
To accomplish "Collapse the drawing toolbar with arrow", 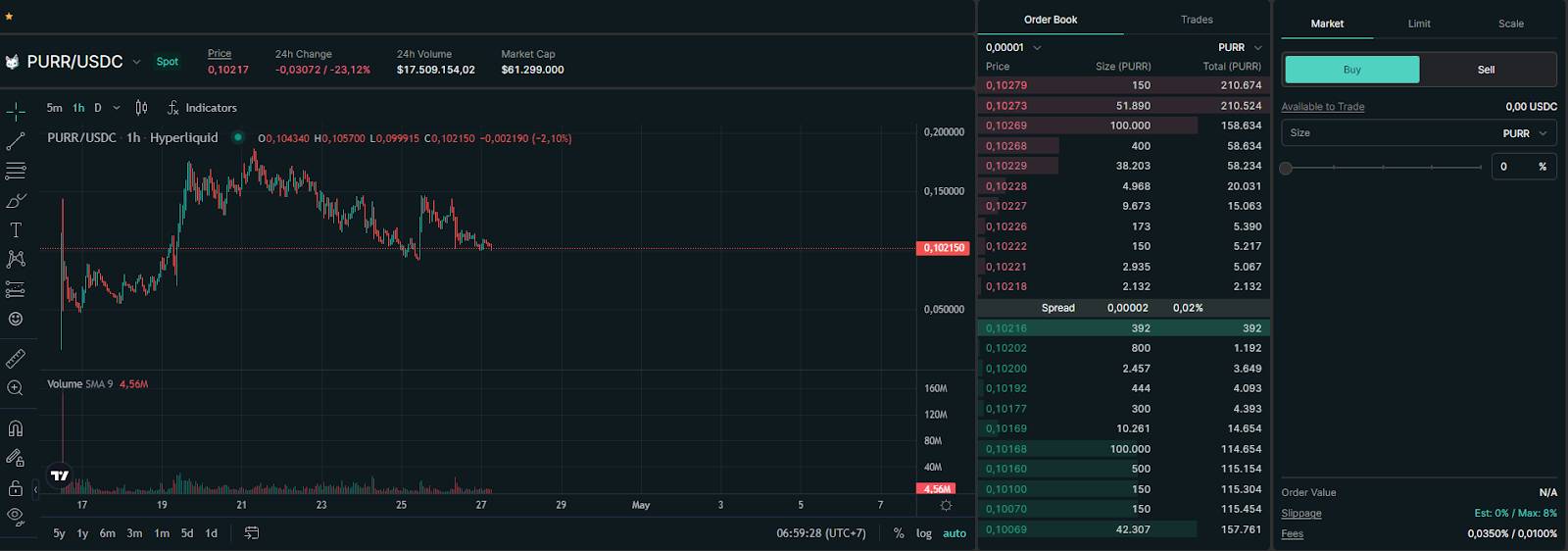I will click(x=36, y=488).
